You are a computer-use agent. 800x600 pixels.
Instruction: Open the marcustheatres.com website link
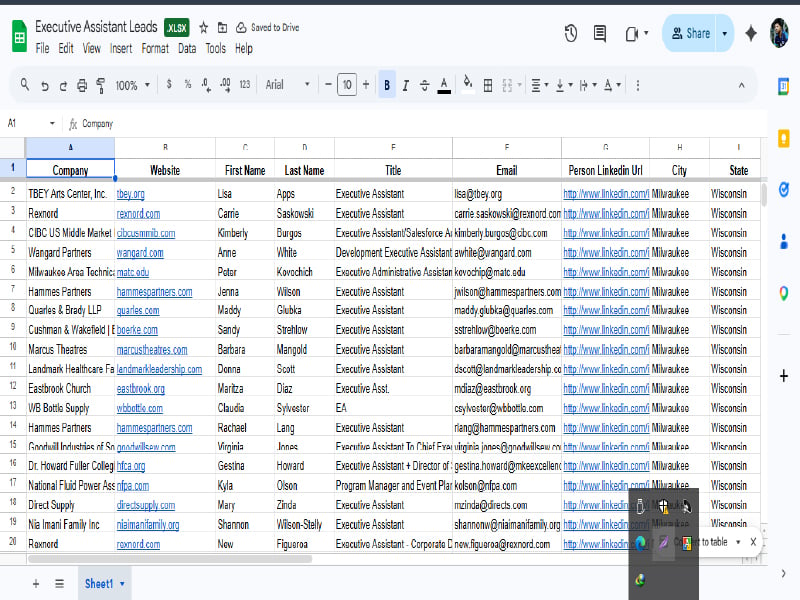point(152,350)
